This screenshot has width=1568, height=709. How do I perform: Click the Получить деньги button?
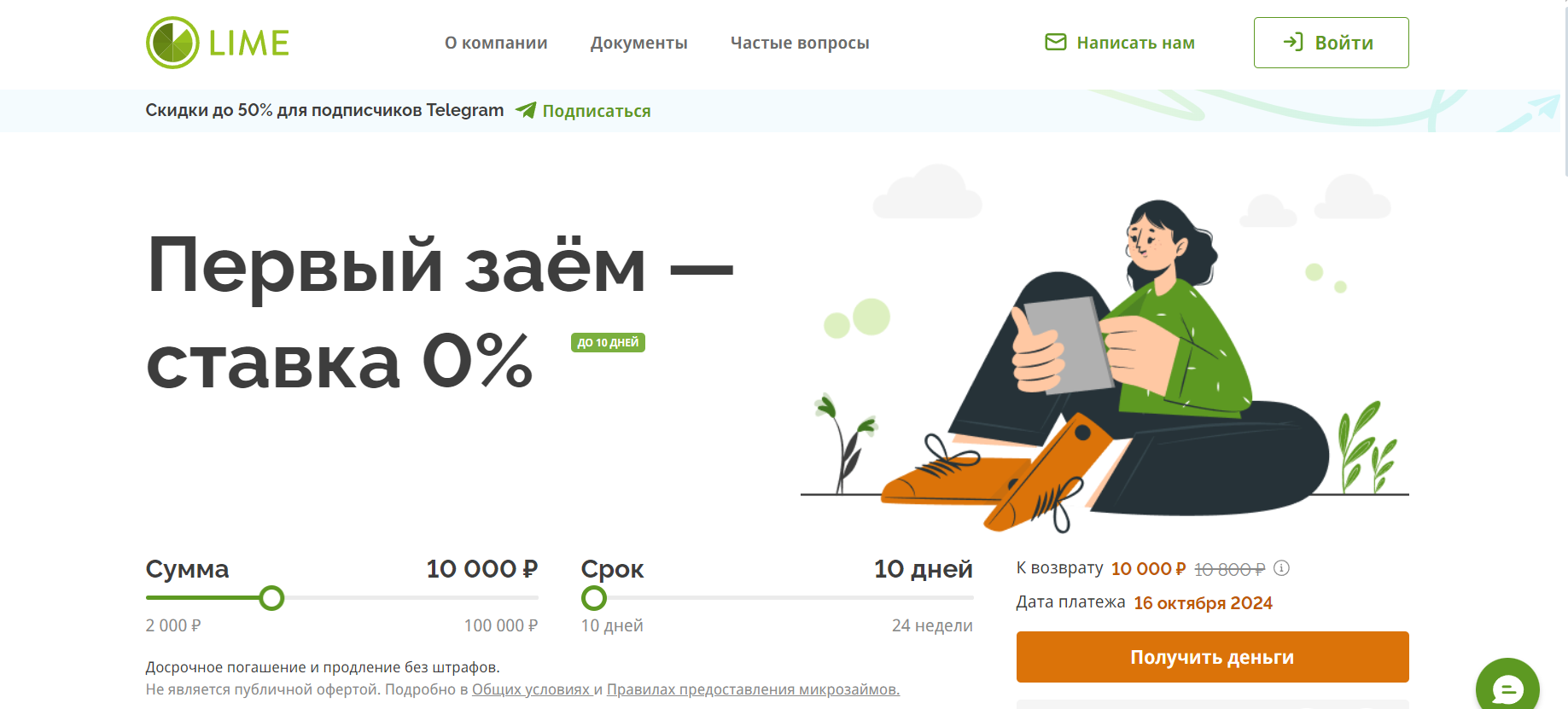click(x=1212, y=657)
